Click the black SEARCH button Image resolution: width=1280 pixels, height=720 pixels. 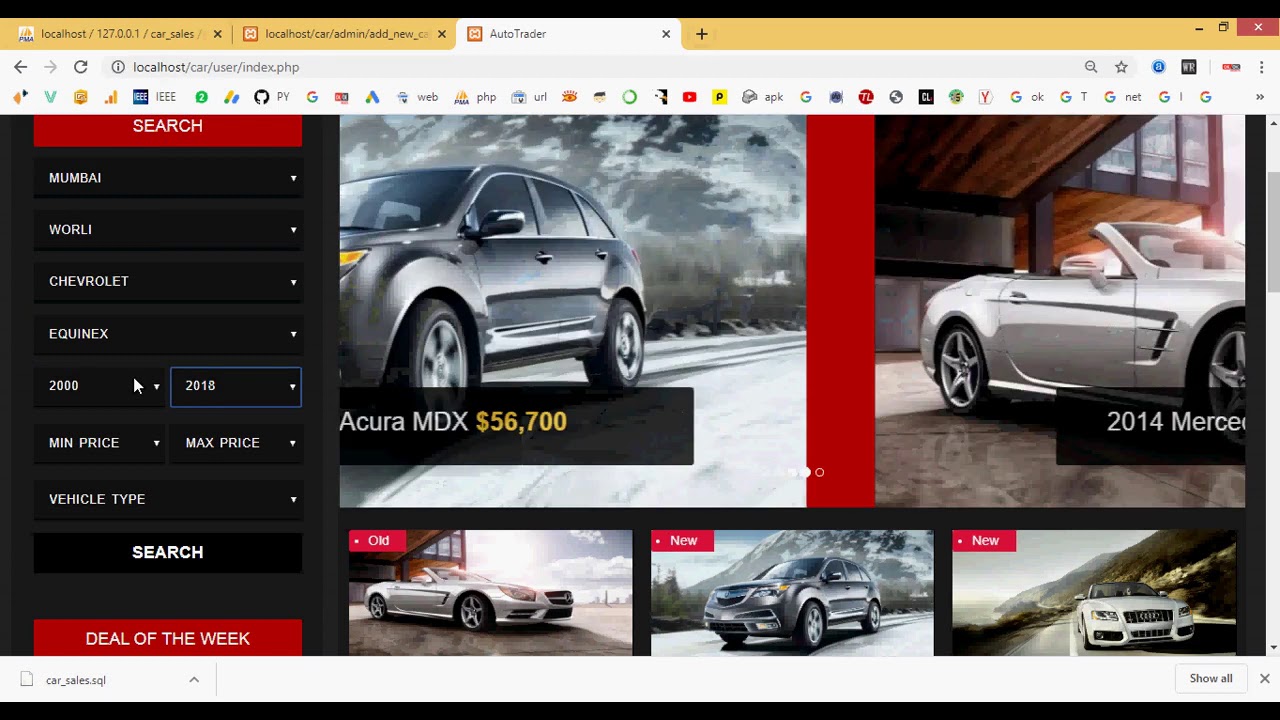point(168,553)
